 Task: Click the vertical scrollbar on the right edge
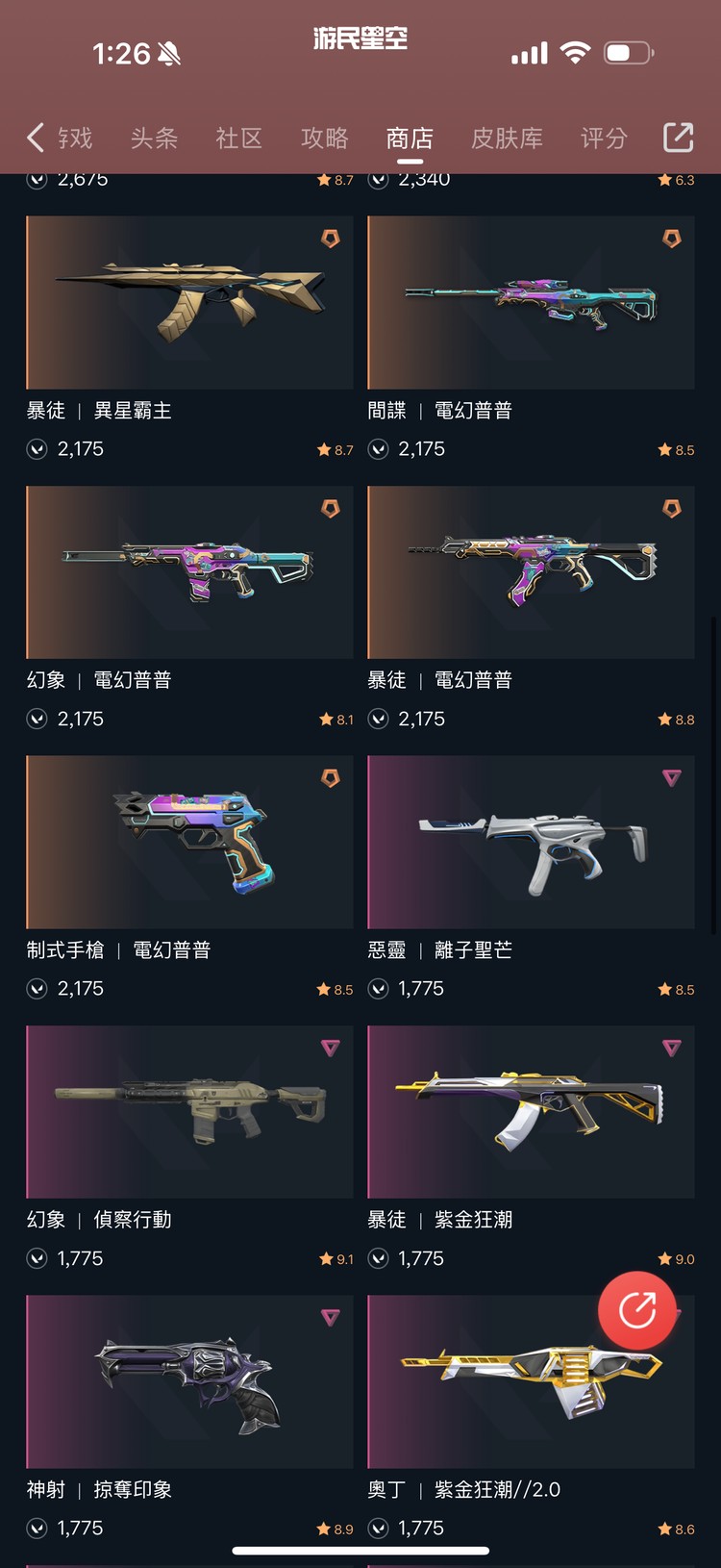[713, 774]
